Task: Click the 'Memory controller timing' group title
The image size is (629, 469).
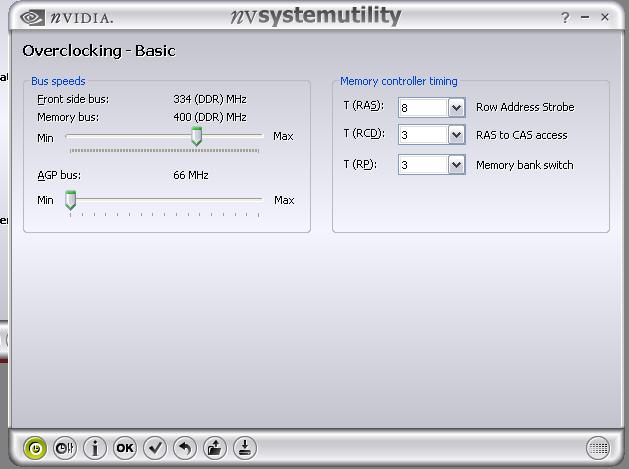Action: click(x=399, y=81)
